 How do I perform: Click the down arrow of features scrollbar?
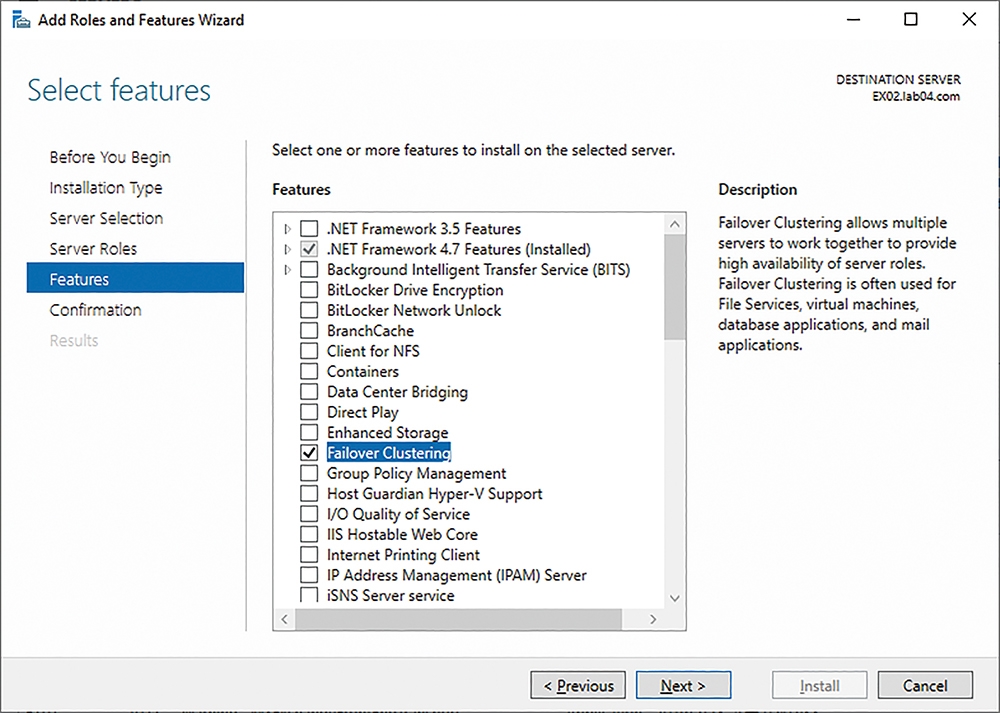[675, 598]
